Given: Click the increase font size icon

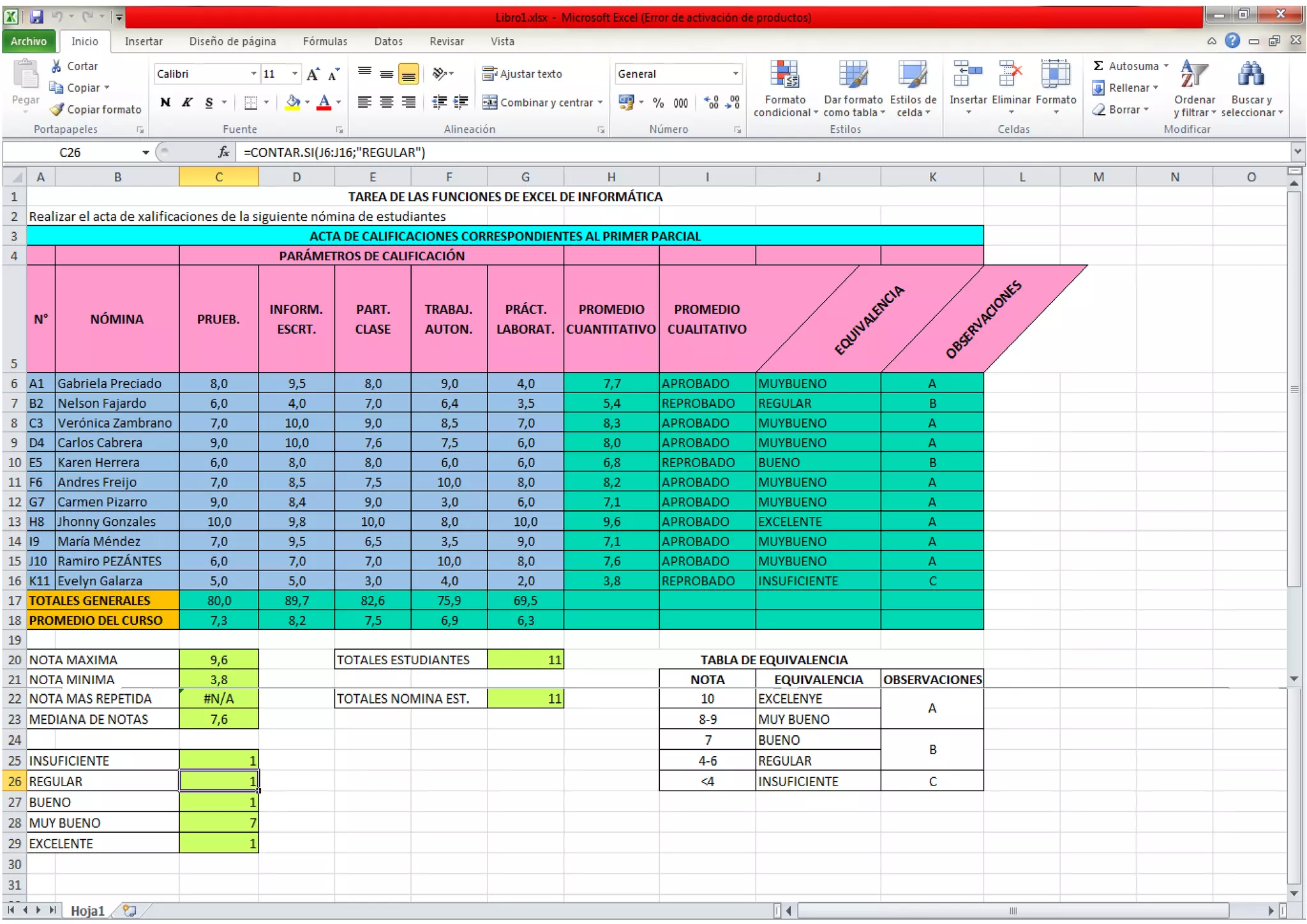Looking at the screenshot, I should (313, 74).
